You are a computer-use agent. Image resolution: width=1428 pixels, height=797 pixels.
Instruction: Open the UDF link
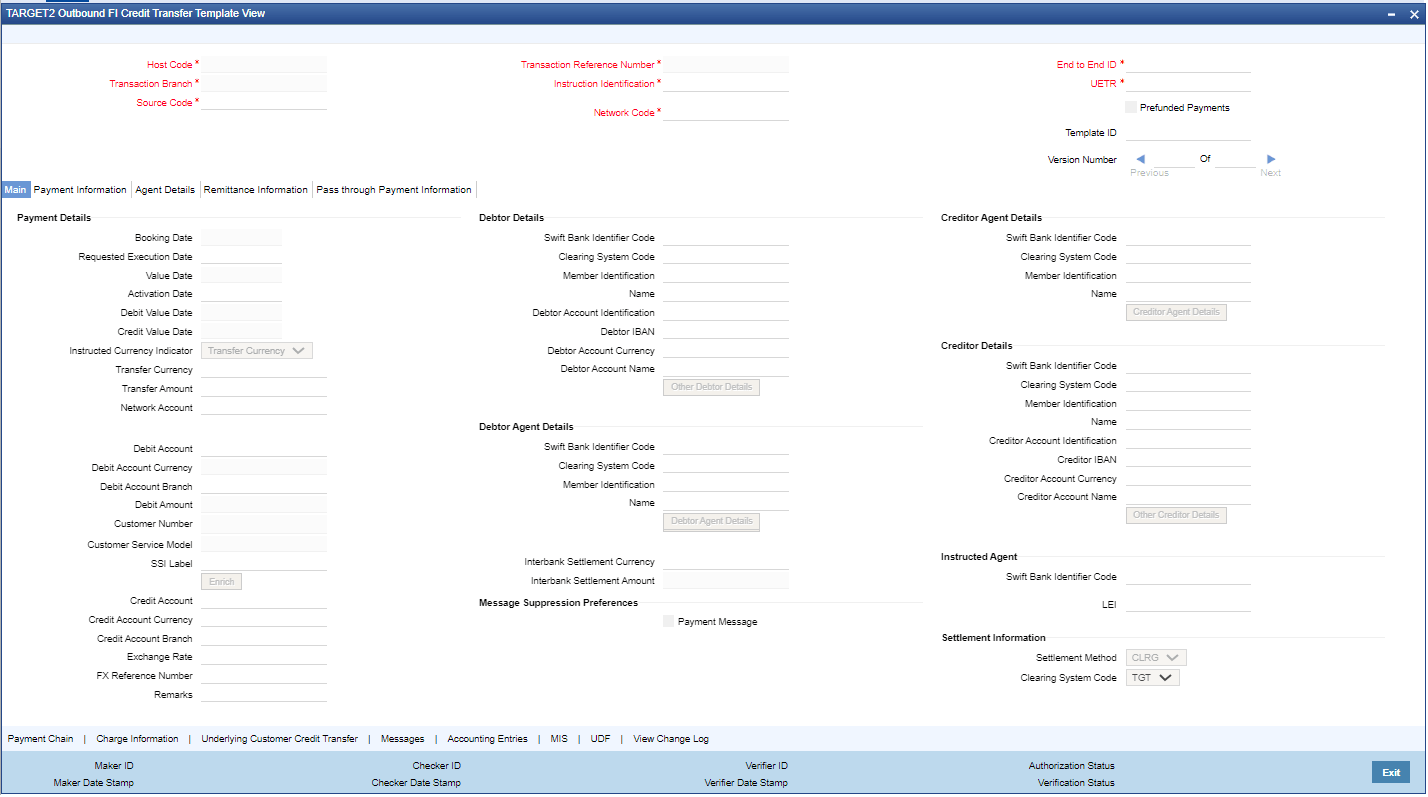click(600, 739)
